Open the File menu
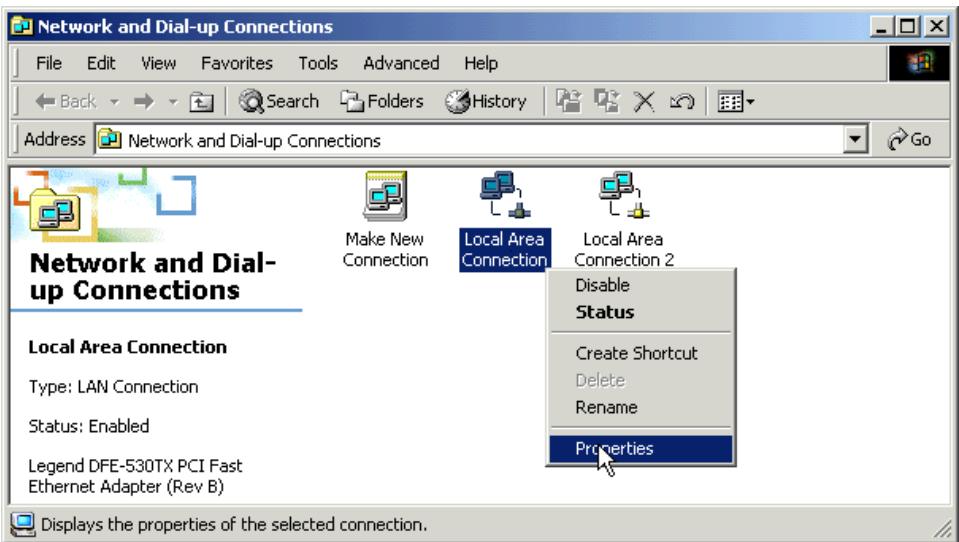Image resolution: width=959 pixels, height=542 pixels. (x=48, y=63)
